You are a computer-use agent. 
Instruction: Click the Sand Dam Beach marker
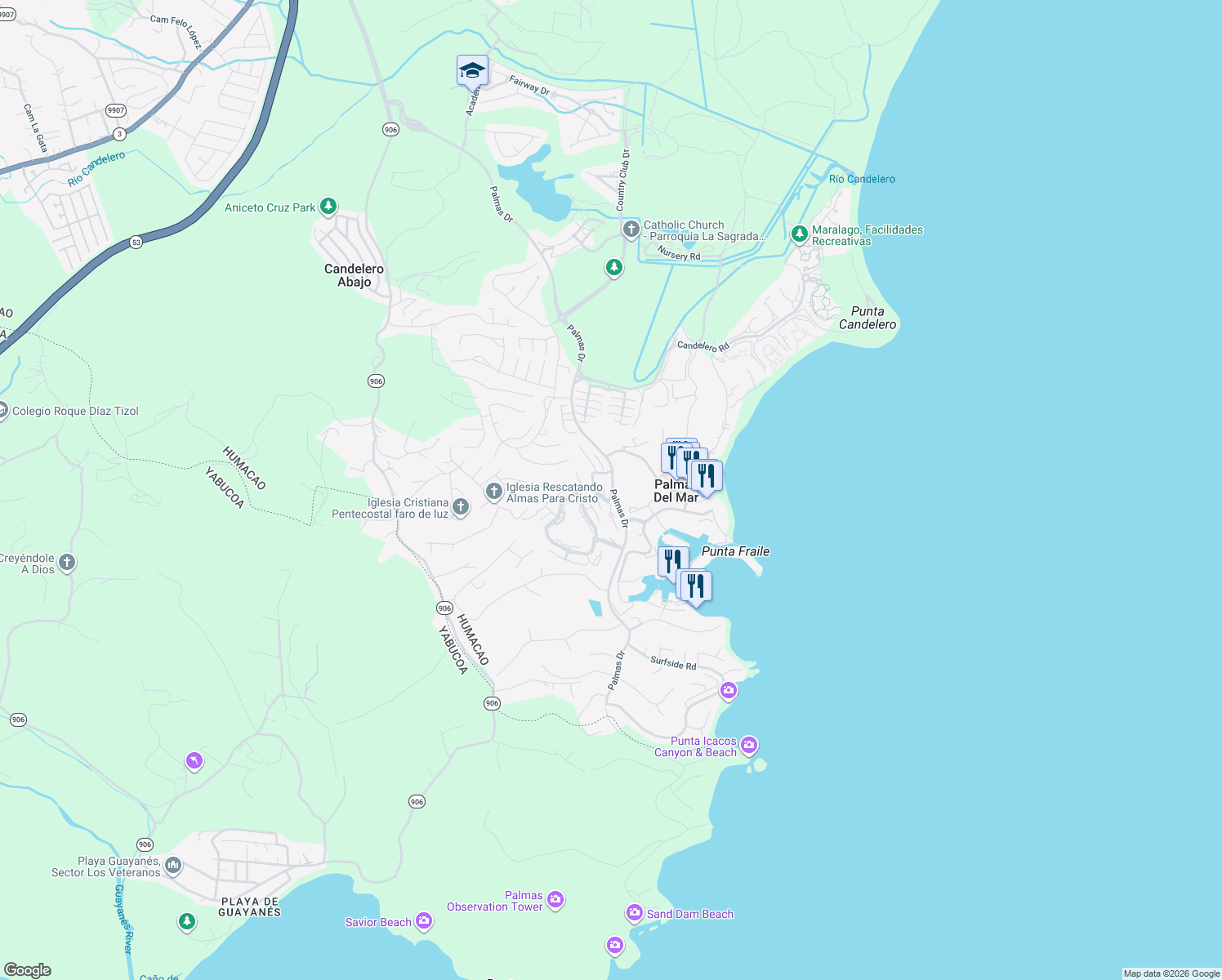pos(634,913)
